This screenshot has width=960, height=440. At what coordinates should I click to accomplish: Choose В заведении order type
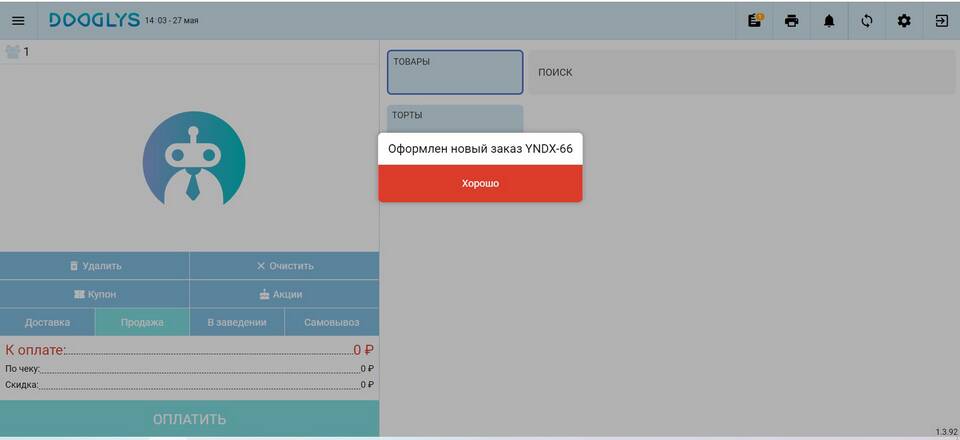point(237,322)
